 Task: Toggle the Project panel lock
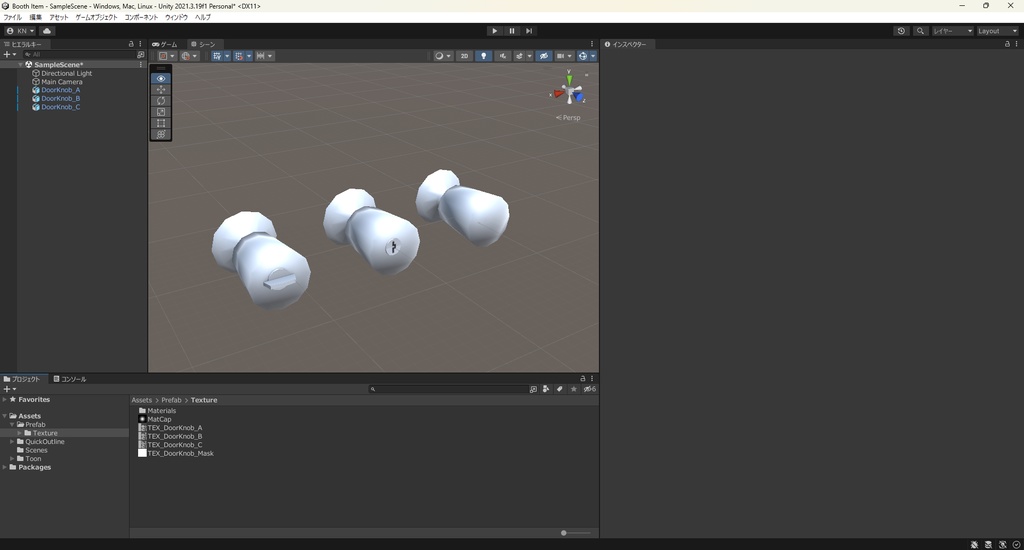pos(583,378)
